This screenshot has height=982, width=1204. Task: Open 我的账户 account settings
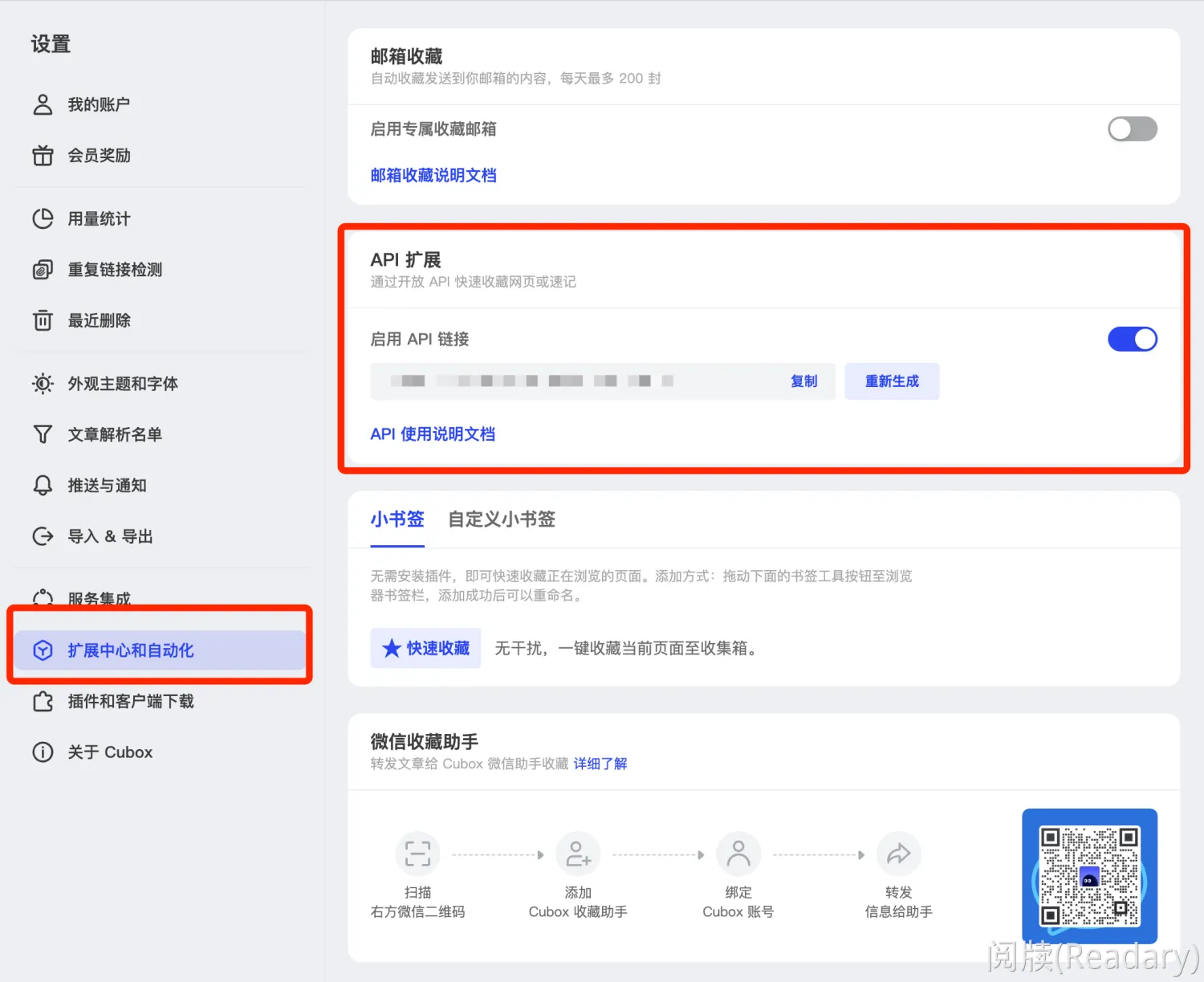coord(98,104)
